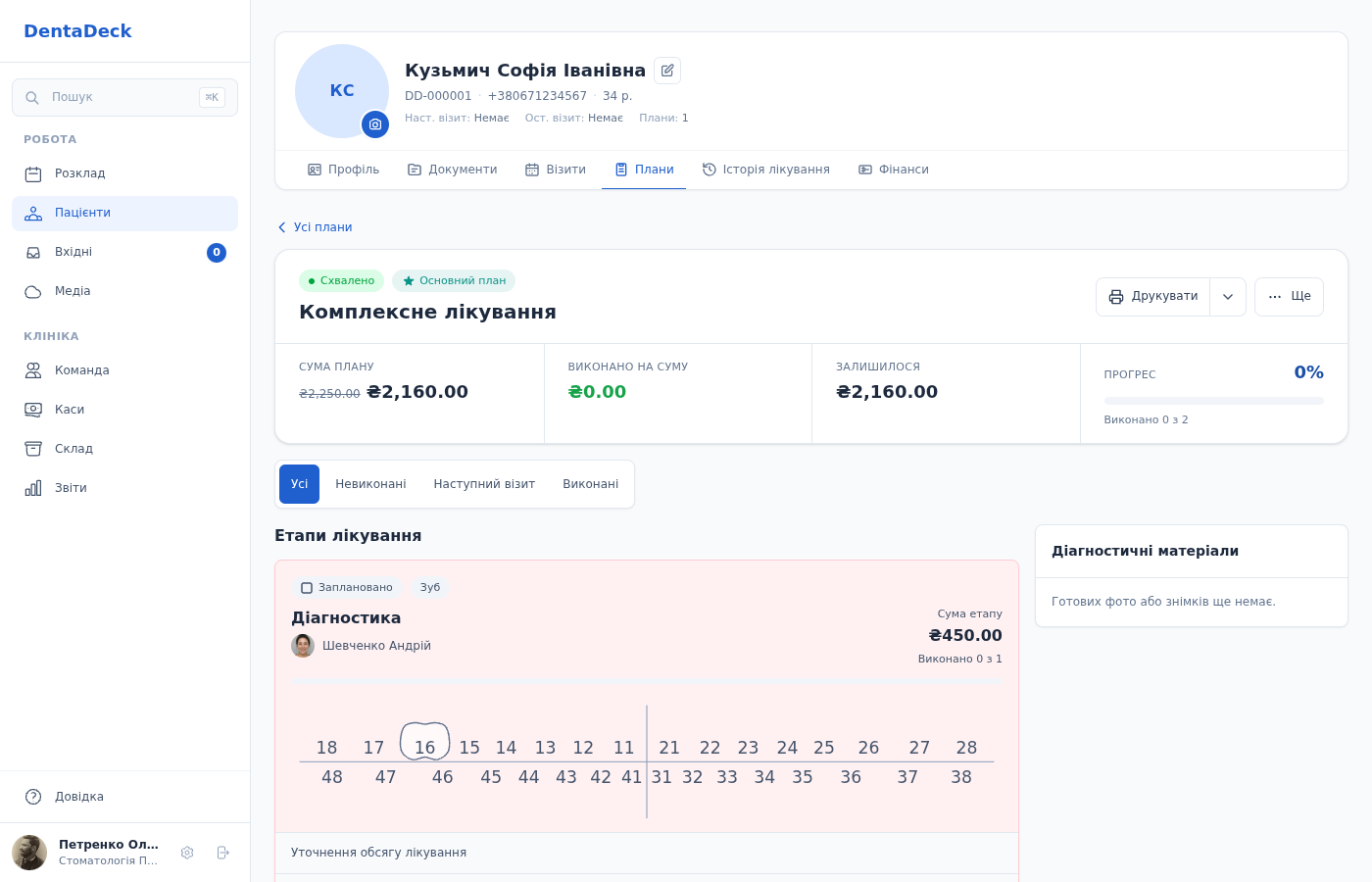Show Наступний візит stages
The image size is (1372, 882).
(x=484, y=484)
